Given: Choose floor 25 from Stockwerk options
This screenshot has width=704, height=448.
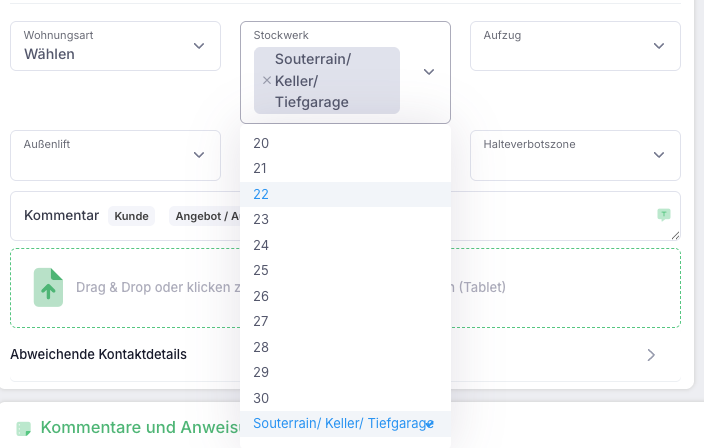Looking at the screenshot, I should coord(345,270).
